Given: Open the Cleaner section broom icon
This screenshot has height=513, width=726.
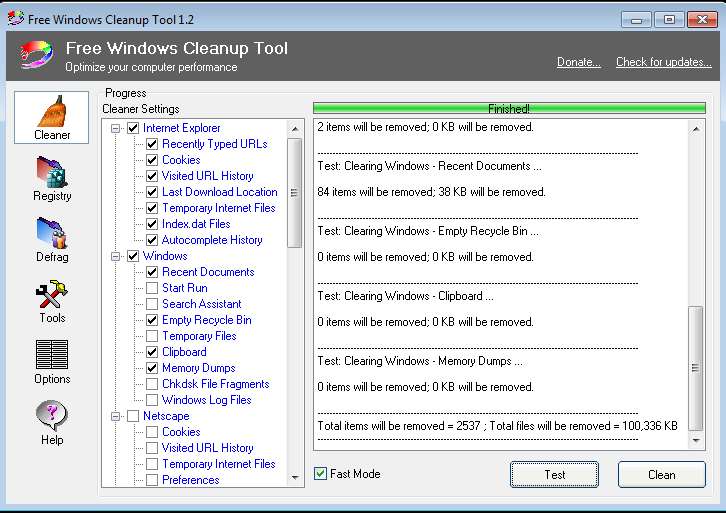Looking at the screenshot, I should point(51,112).
